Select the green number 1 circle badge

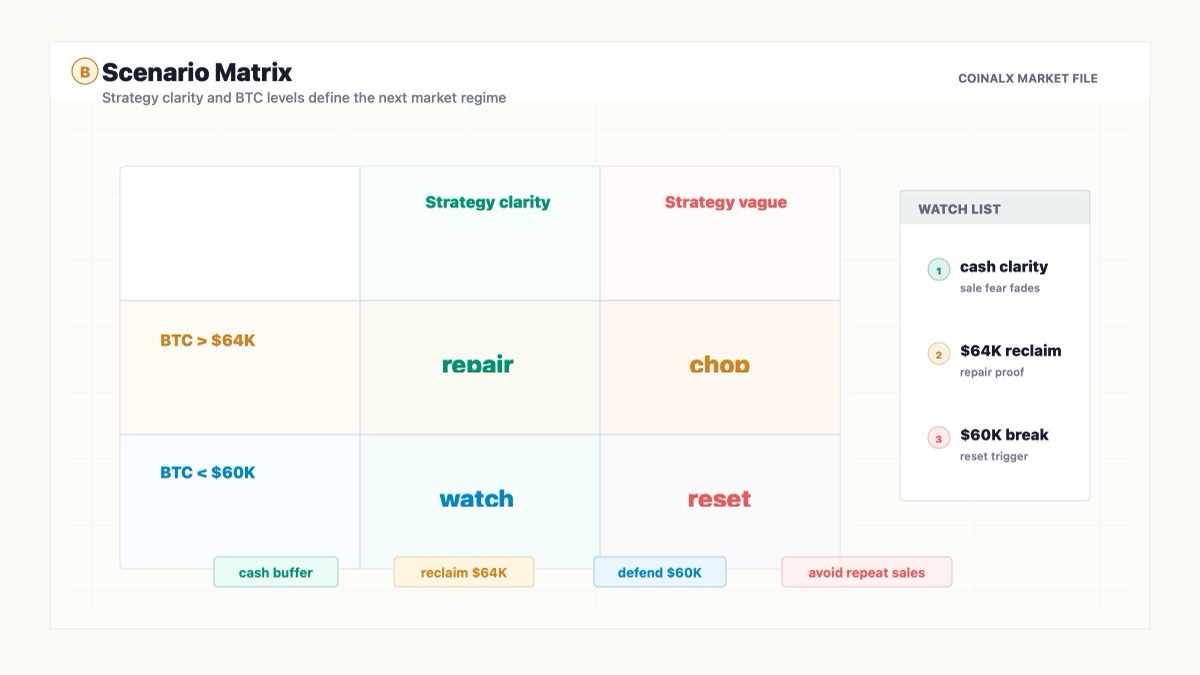[x=938, y=270]
